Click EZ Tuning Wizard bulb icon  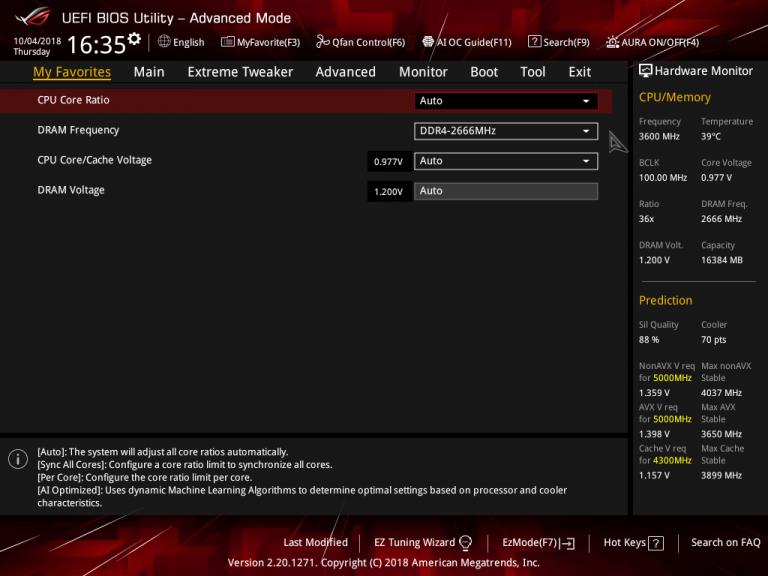[466, 543]
